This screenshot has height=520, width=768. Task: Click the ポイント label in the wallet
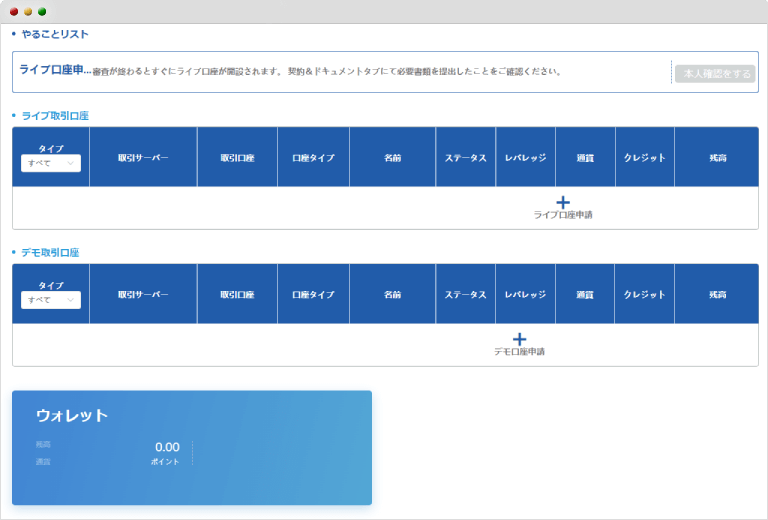tap(165, 462)
